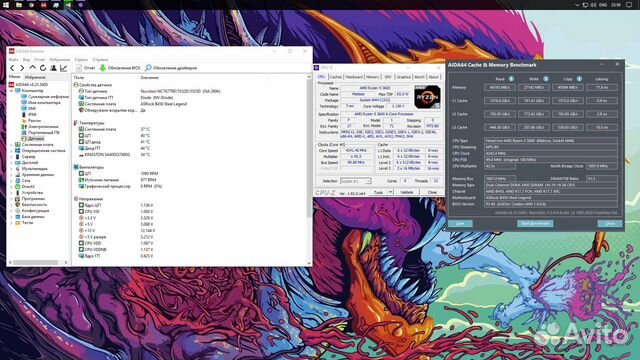Image resolution: width=640 pixels, height=360 pixels.
Task: Click the Поле column header
Action: pos(79,78)
